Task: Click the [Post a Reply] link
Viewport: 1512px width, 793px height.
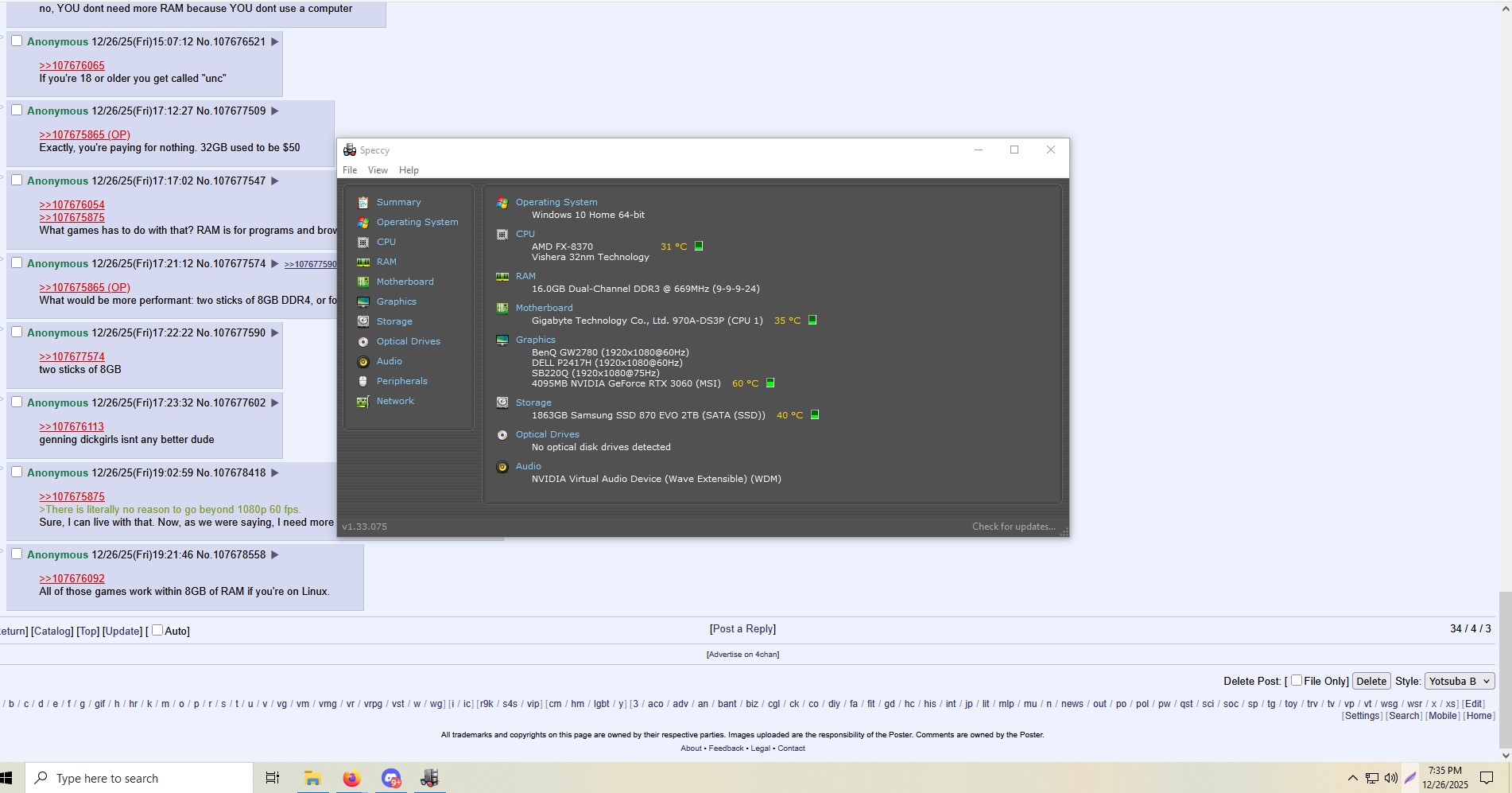Action: 742,628
